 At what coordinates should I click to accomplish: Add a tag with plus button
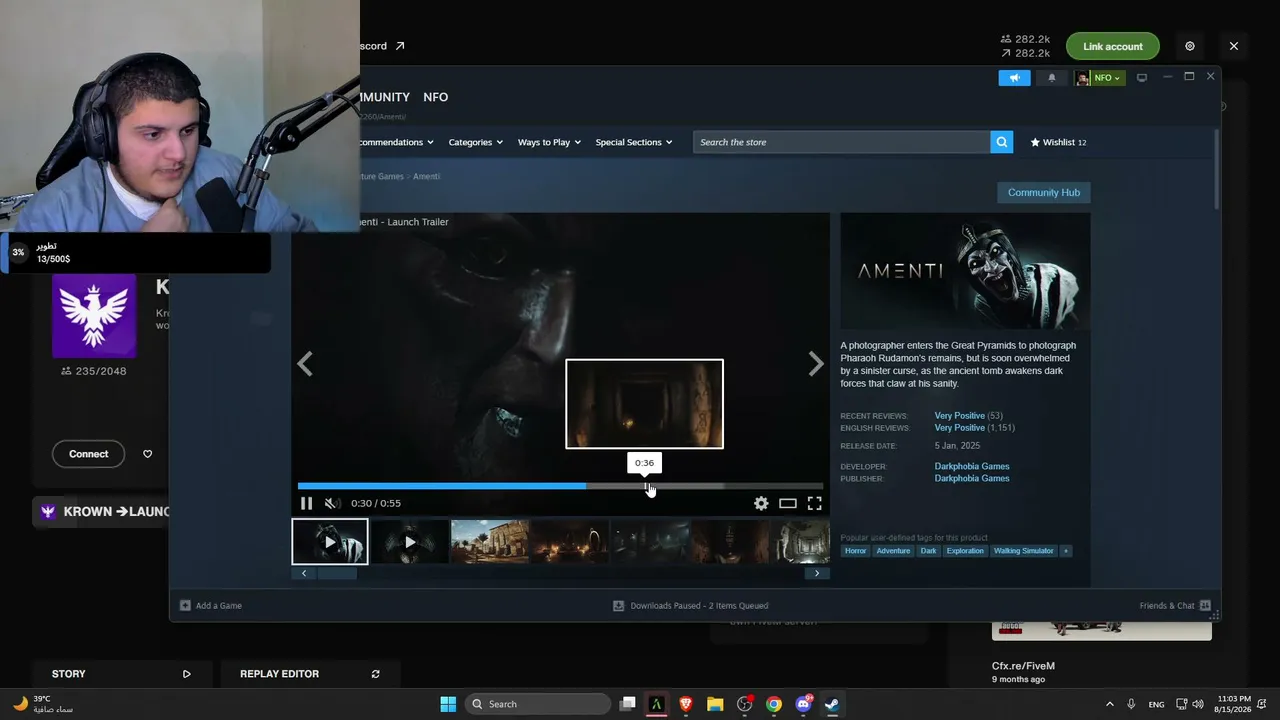(x=1065, y=551)
